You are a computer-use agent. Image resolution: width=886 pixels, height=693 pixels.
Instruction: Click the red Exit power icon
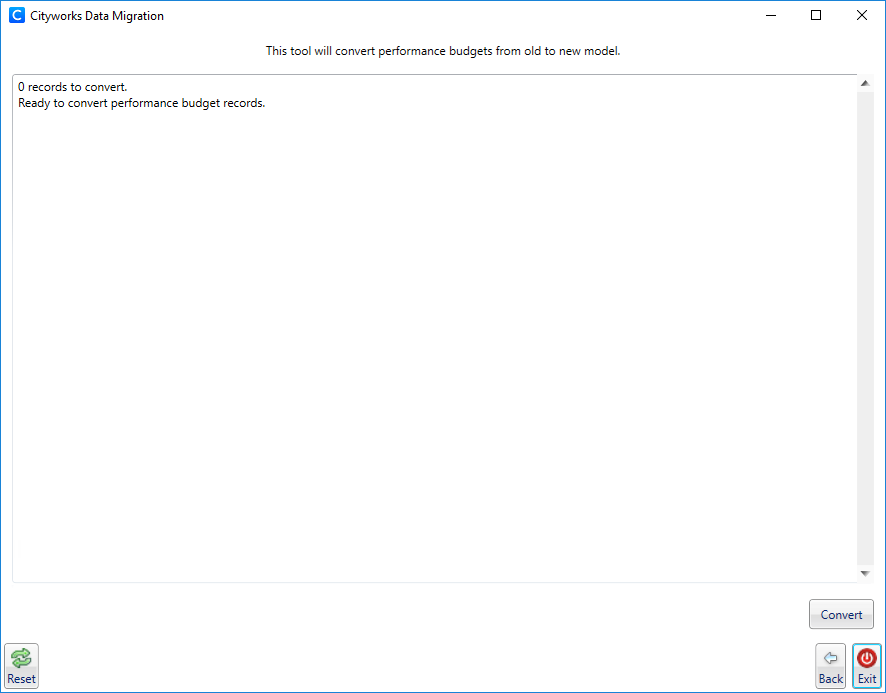tap(867, 658)
